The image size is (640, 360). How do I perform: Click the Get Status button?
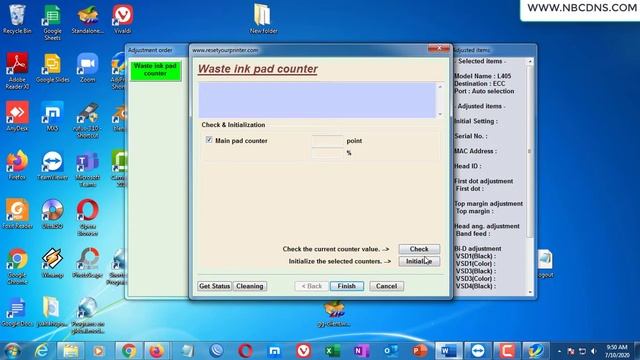pos(214,286)
